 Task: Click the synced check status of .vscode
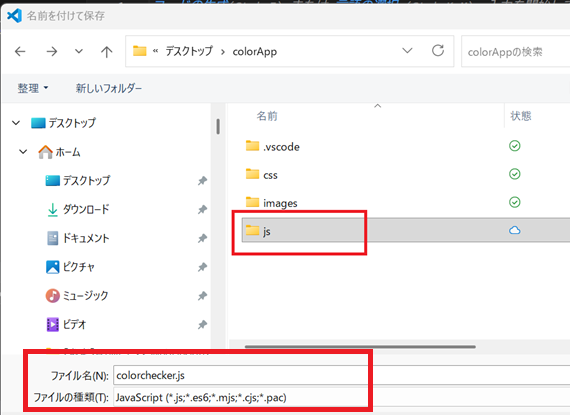click(514, 146)
